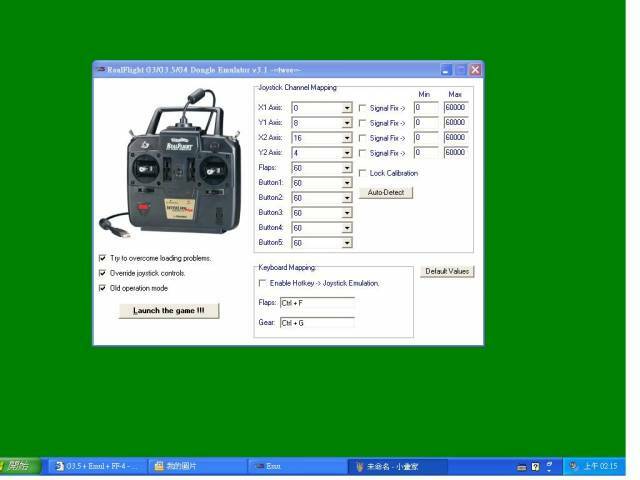Click Launch the game button
Screen dimensions: 640x480
click(169, 311)
